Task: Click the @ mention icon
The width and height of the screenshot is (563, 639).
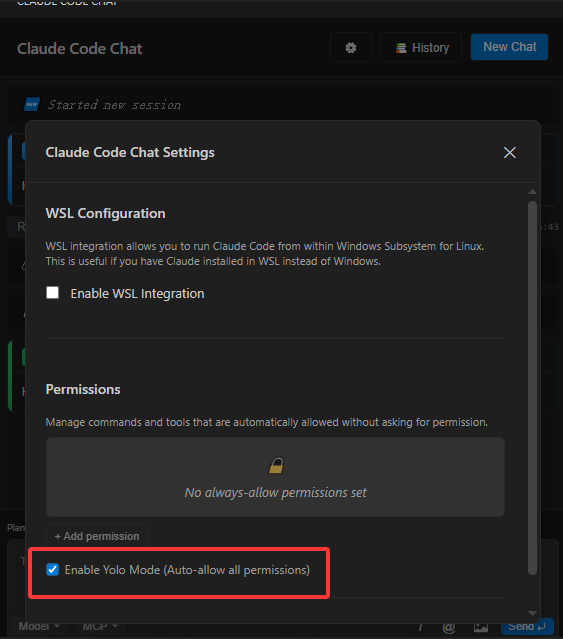Action: click(x=449, y=627)
